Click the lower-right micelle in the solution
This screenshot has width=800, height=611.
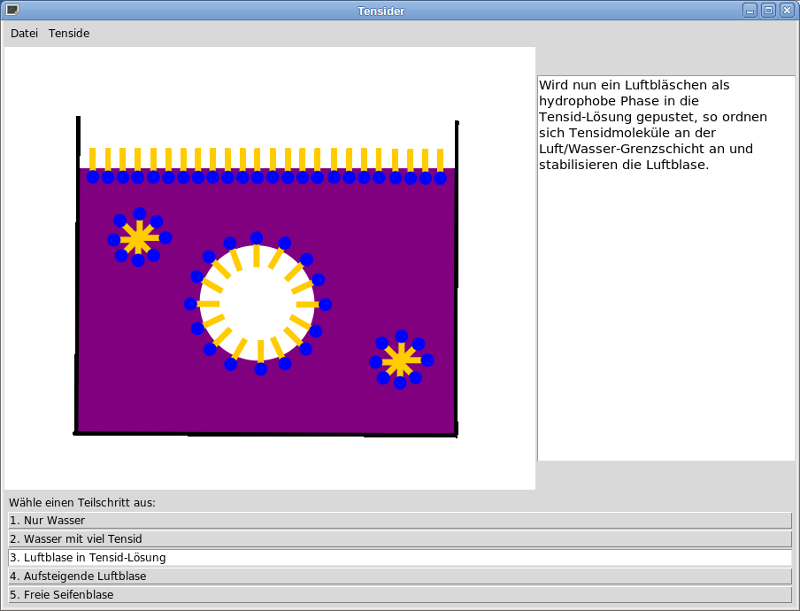tap(400, 360)
